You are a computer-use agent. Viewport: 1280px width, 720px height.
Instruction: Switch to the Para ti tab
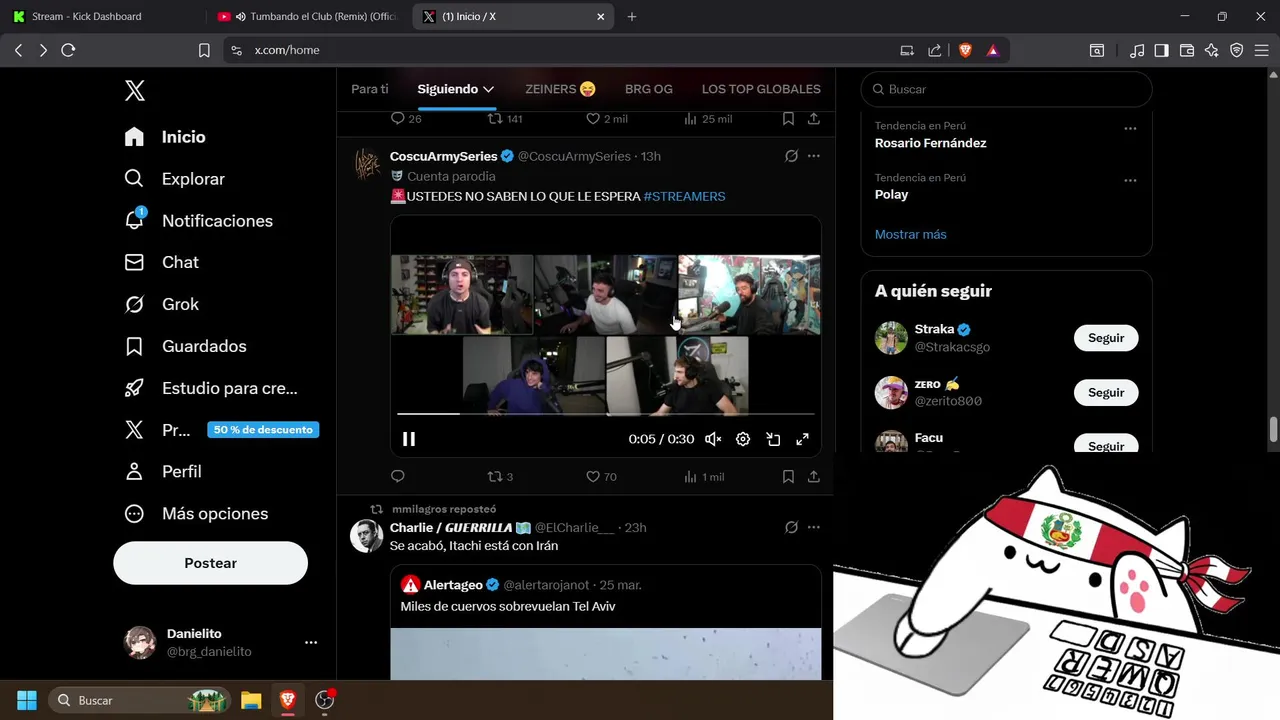370,89
